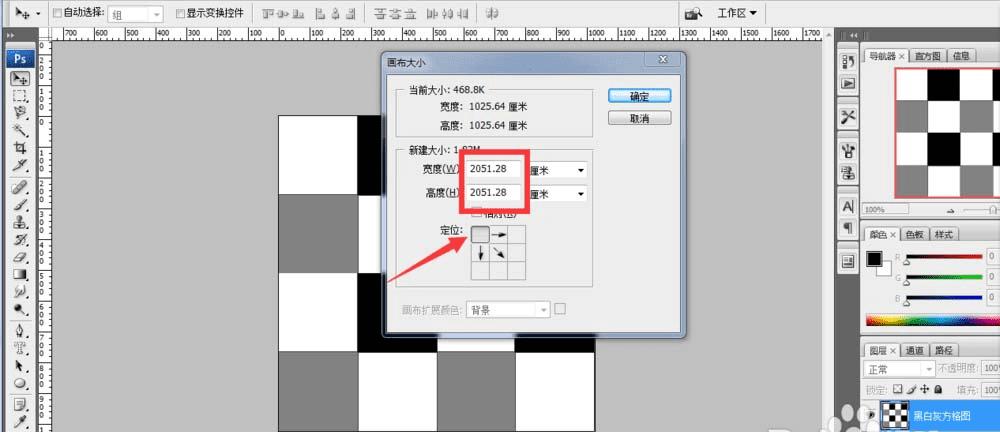
Task: Click the red R channel slider
Action: point(944,257)
